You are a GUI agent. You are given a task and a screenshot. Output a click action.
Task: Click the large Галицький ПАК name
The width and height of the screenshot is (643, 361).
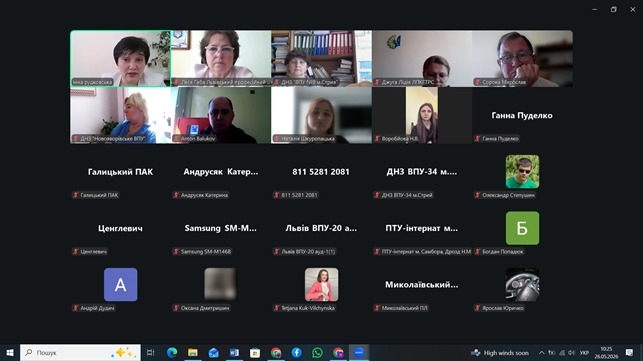121,172
